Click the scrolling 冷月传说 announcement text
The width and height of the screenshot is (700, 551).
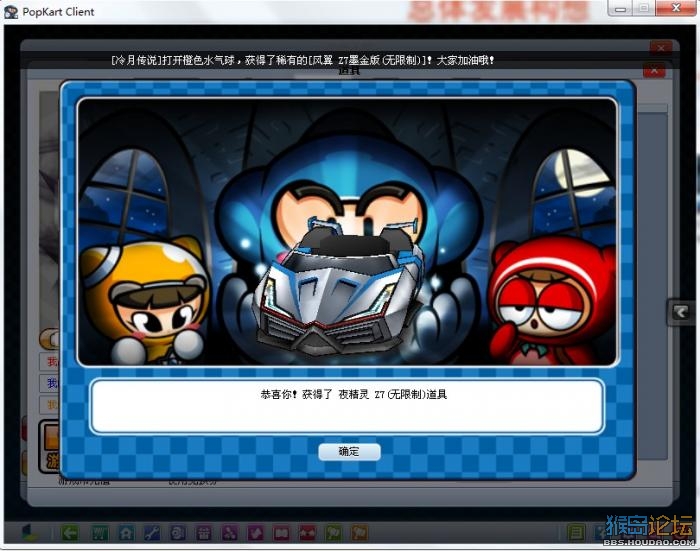click(x=303, y=60)
